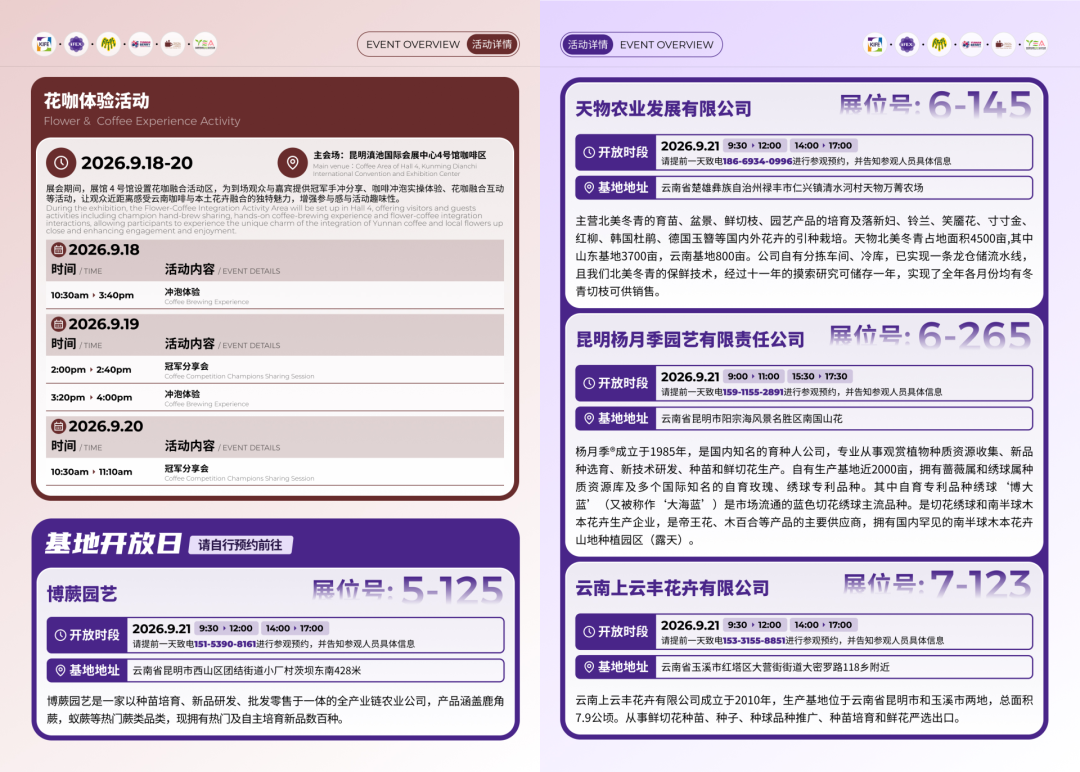The width and height of the screenshot is (1080, 772).
Task: Click the 天物农业发展有限公司 title
Action: point(663,109)
